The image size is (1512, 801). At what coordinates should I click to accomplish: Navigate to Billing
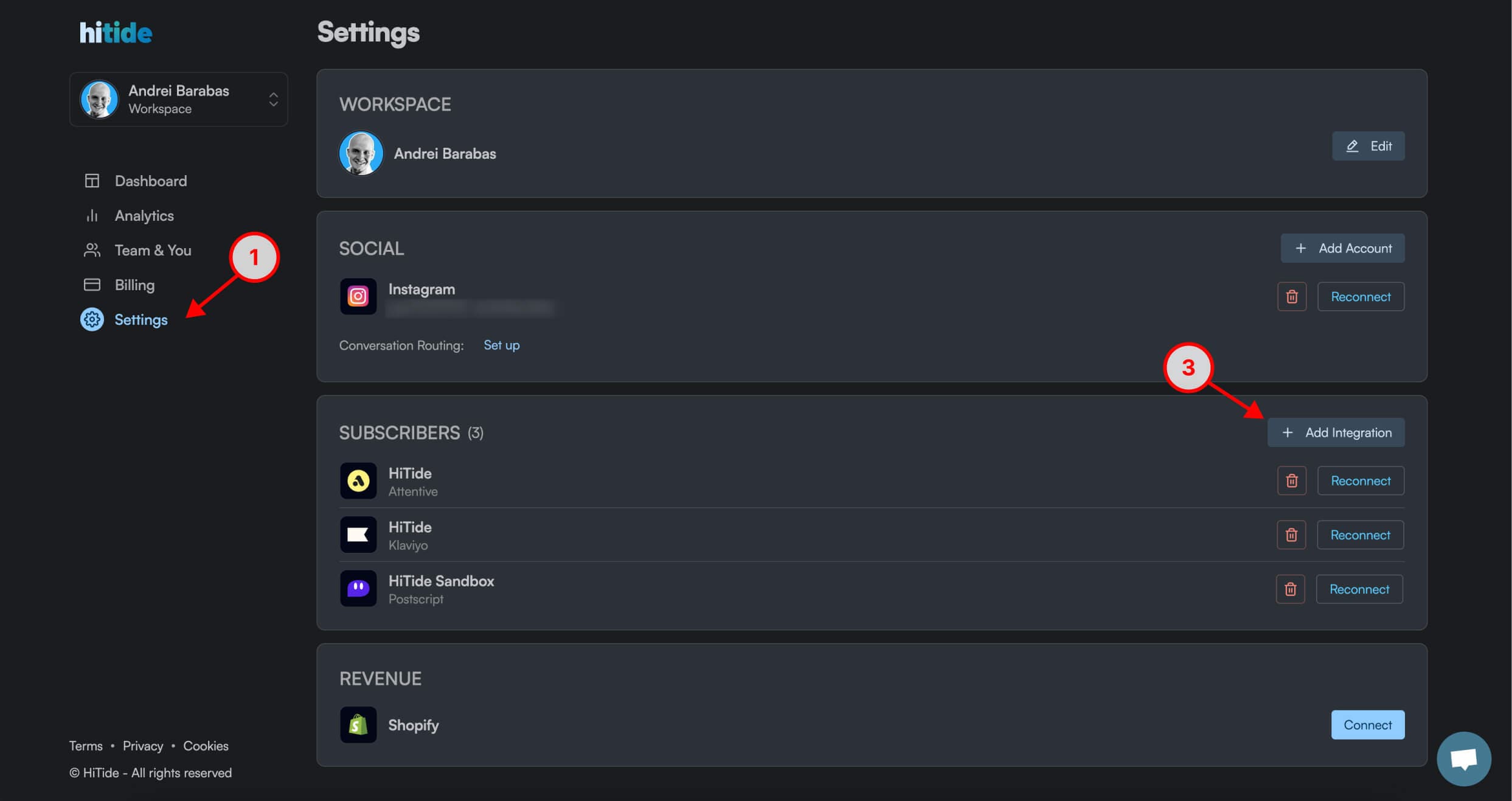(134, 285)
